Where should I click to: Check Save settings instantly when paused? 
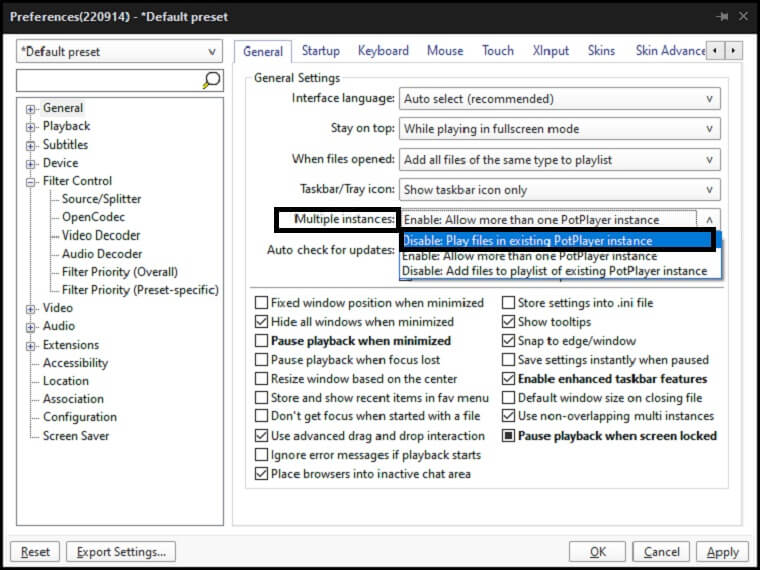pyautogui.click(x=508, y=360)
